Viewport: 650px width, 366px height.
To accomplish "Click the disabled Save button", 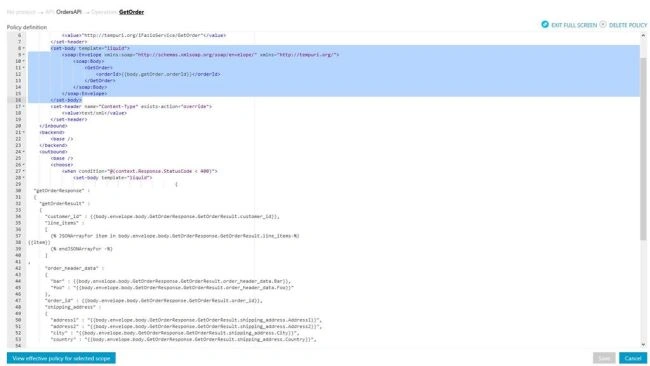I will (604, 358).
